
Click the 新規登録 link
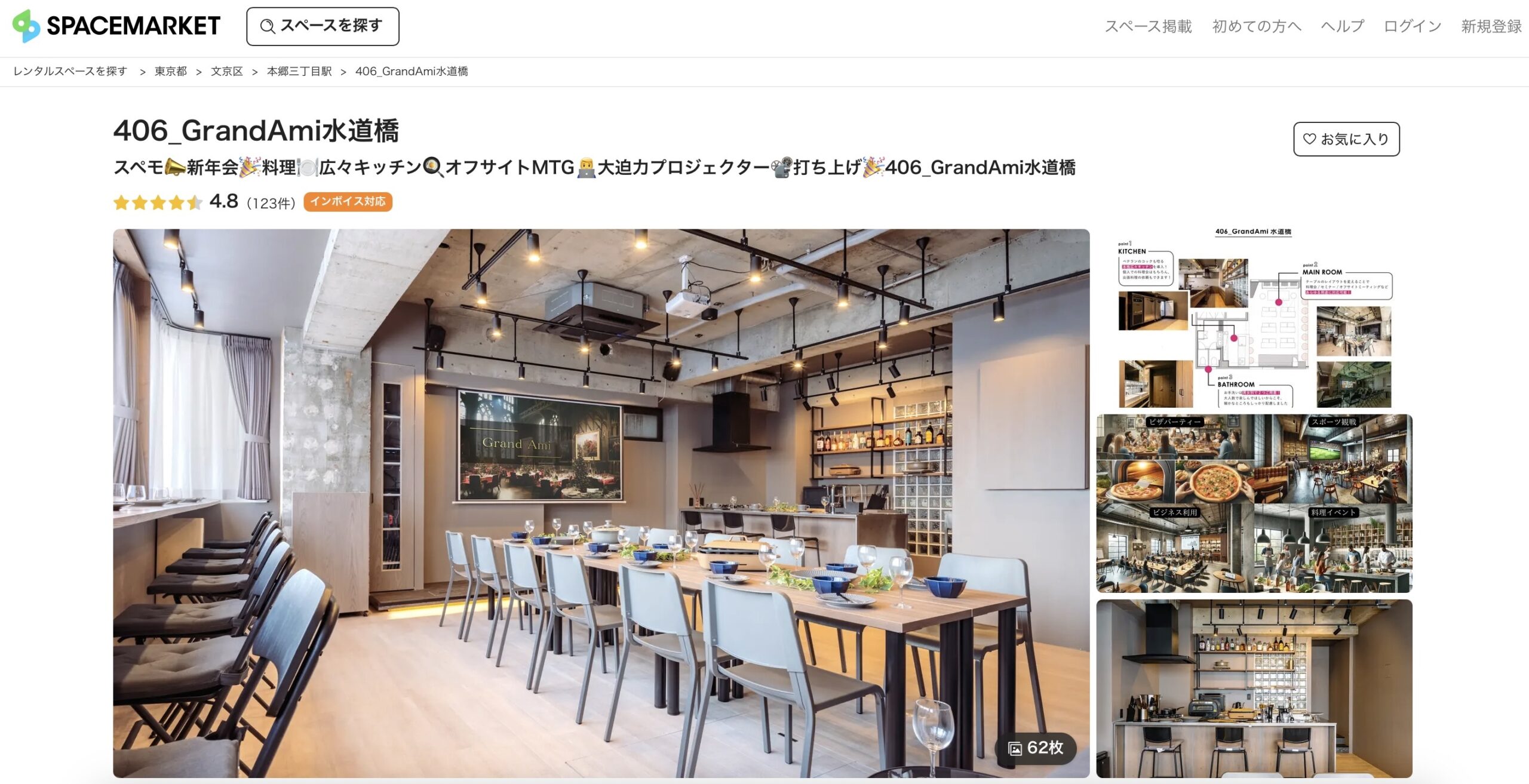point(1491,26)
